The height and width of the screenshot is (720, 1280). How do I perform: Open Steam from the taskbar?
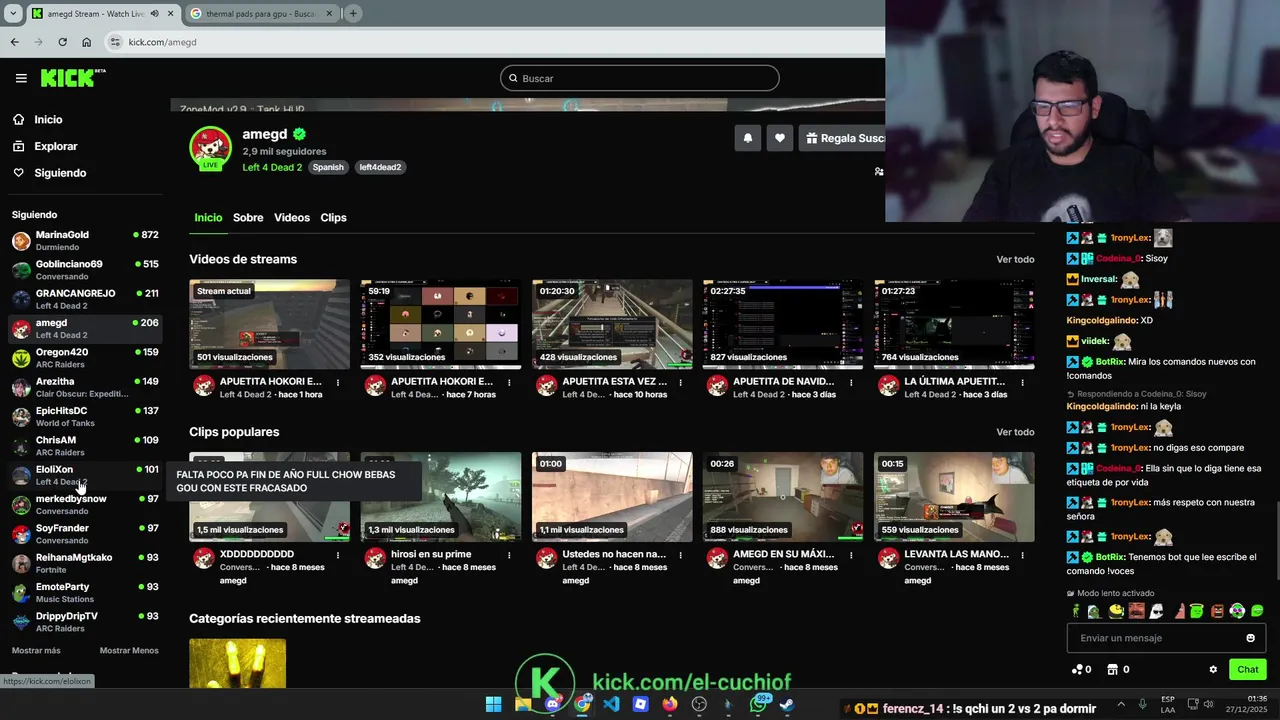[787, 704]
